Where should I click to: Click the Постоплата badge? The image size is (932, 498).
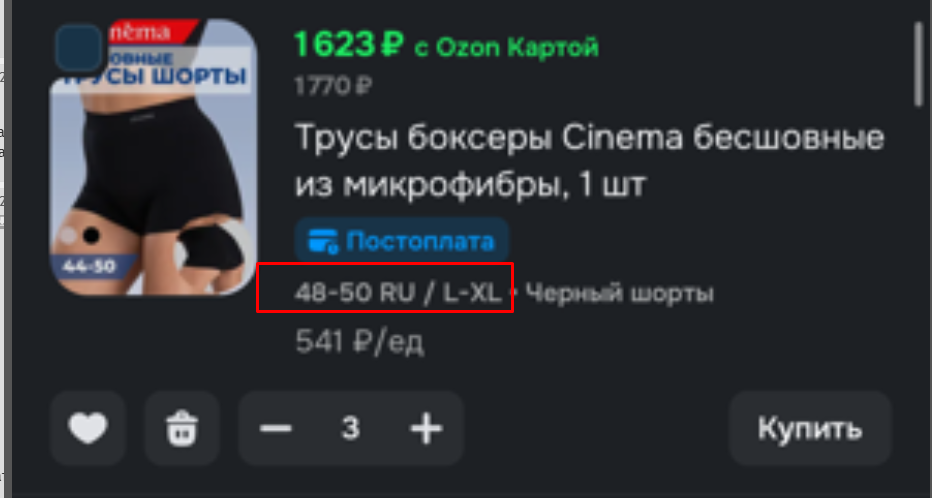(x=402, y=241)
